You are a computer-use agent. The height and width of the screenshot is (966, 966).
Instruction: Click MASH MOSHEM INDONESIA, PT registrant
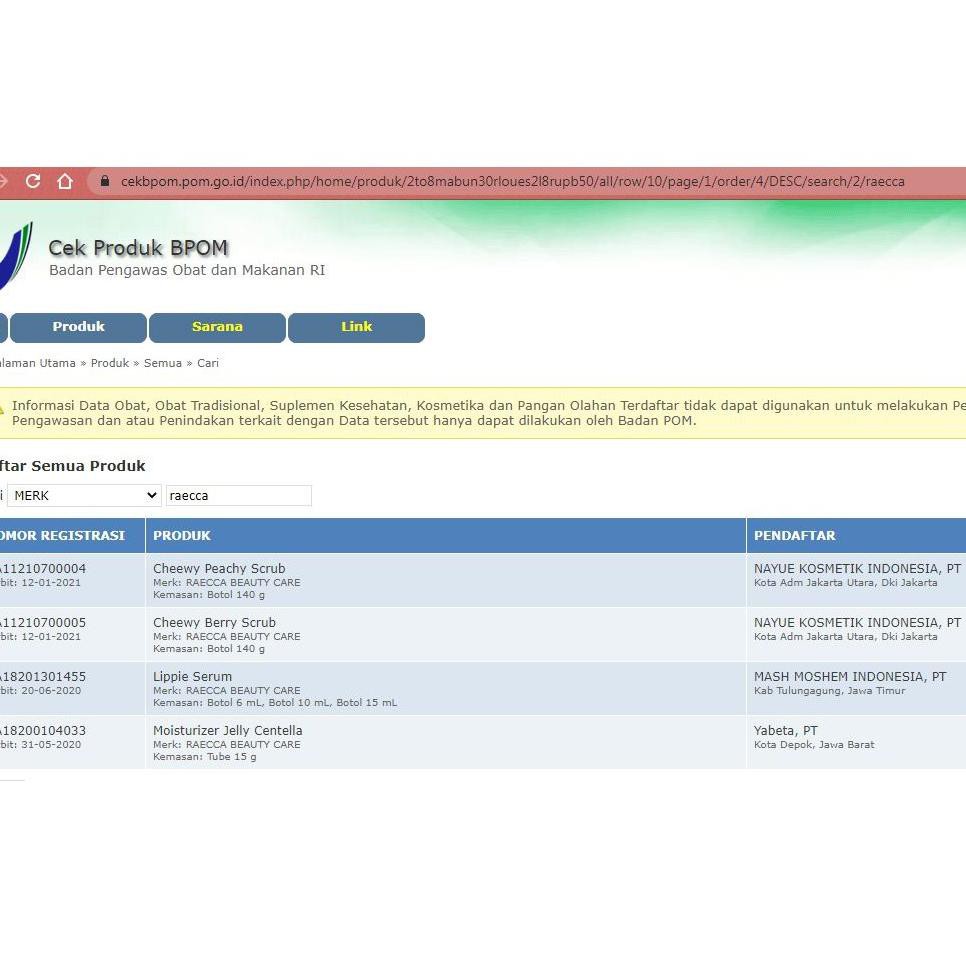pos(850,676)
